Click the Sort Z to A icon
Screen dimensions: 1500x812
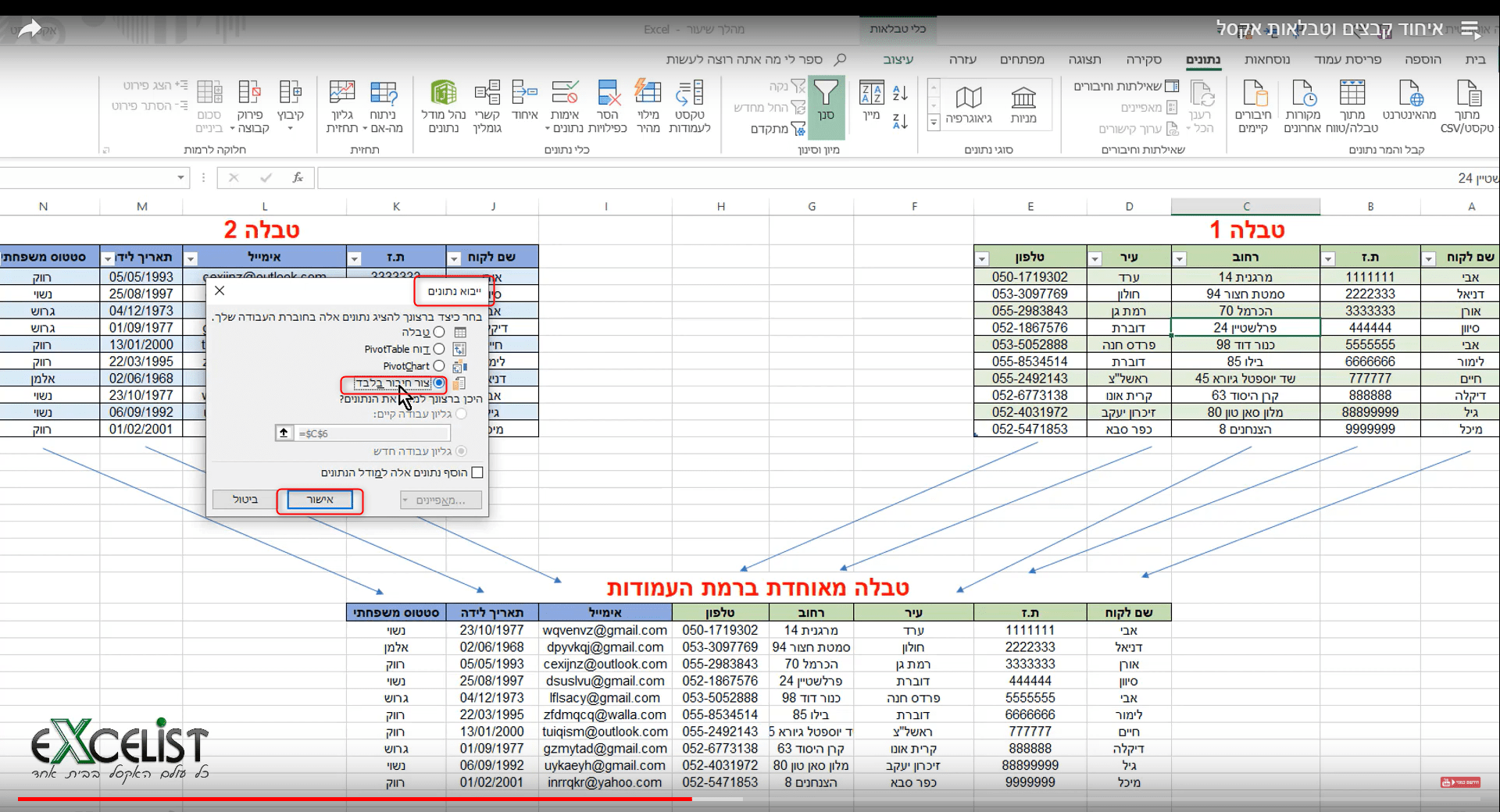[900, 121]
